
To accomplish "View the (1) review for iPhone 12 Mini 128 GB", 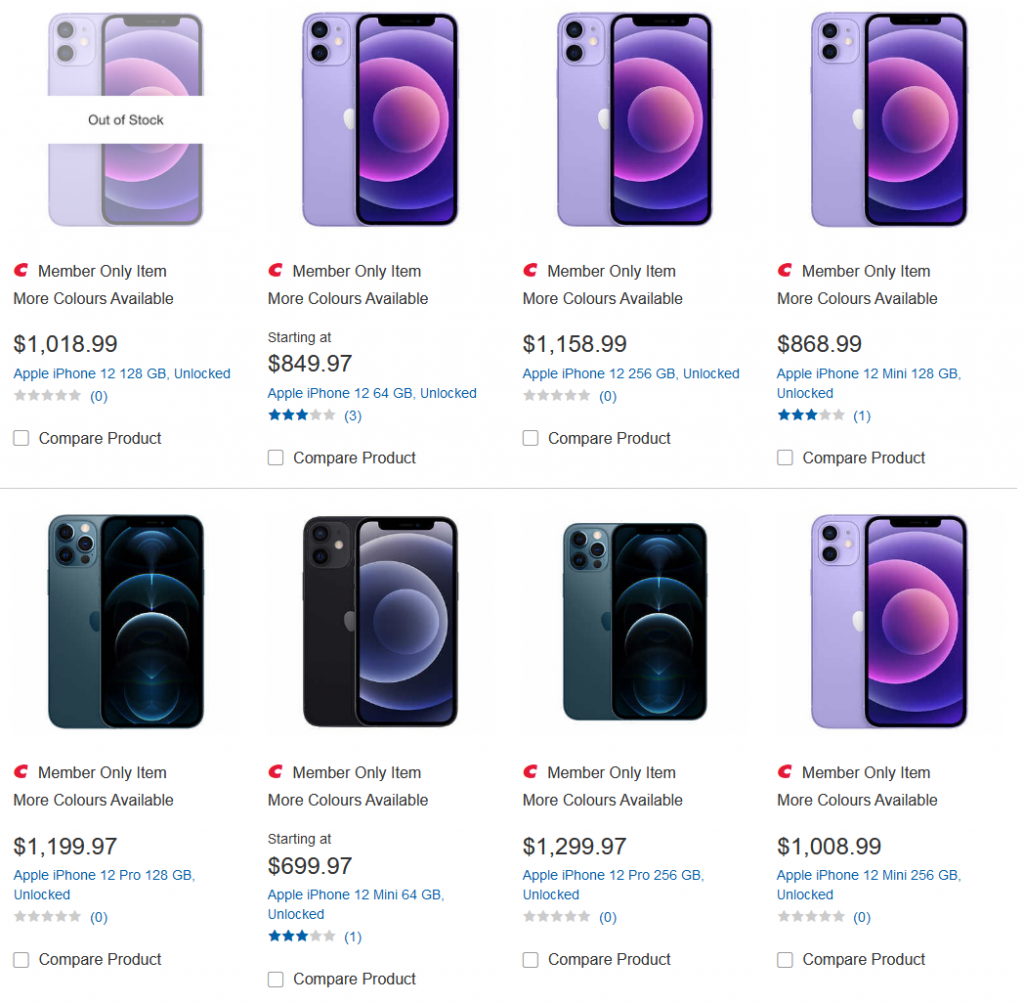I will (861, 415).
